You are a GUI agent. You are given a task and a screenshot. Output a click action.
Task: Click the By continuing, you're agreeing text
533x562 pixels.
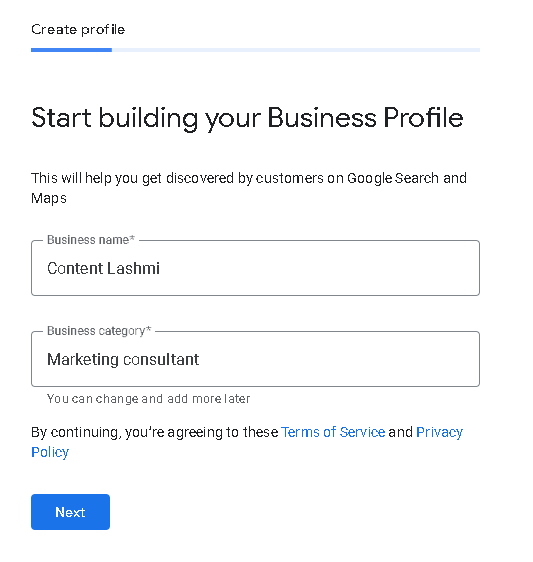coord(154,432)
